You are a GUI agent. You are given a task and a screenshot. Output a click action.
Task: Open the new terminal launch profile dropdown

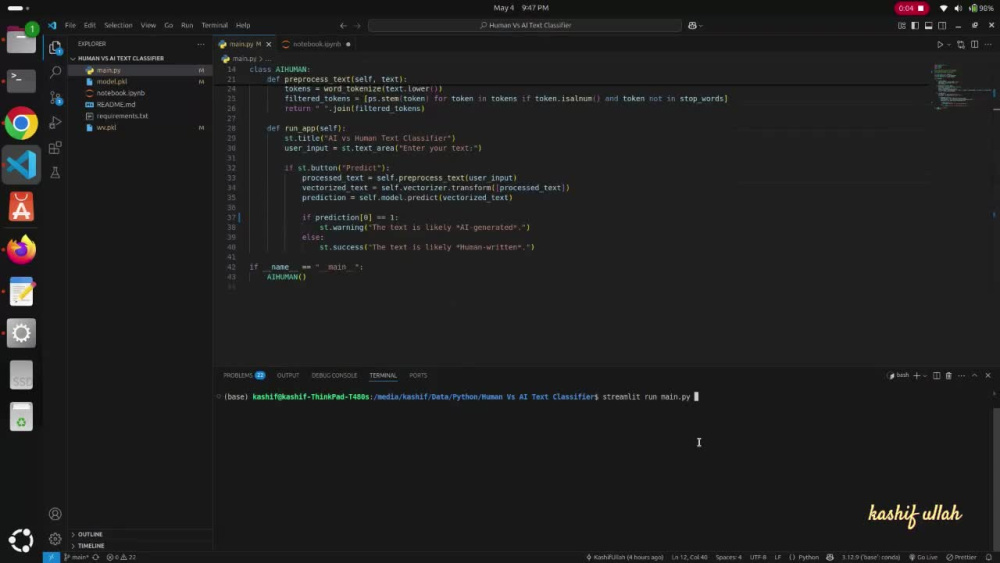pos(925,376)
